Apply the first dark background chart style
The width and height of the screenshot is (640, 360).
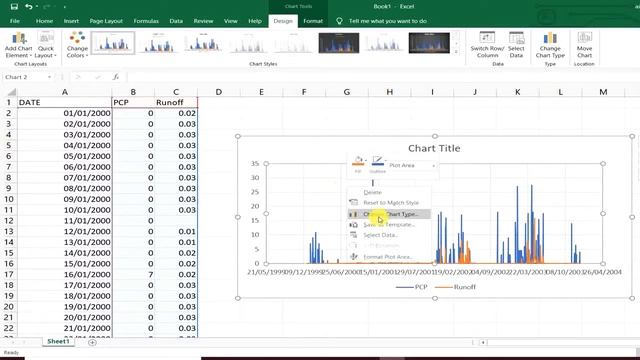pyautogui.click(x=339, y=43)
